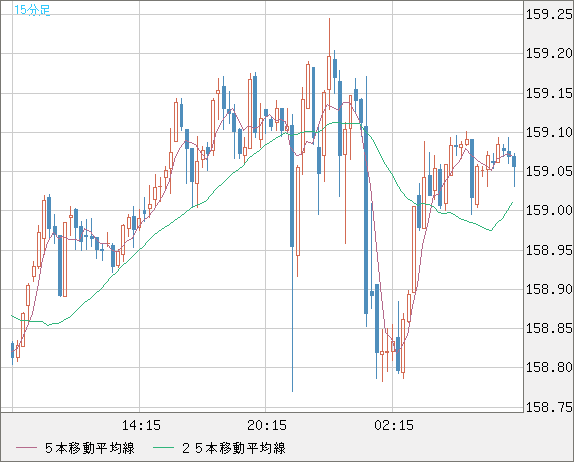
Task: Click the 20:15 time axis label
Action: [267, 425]
